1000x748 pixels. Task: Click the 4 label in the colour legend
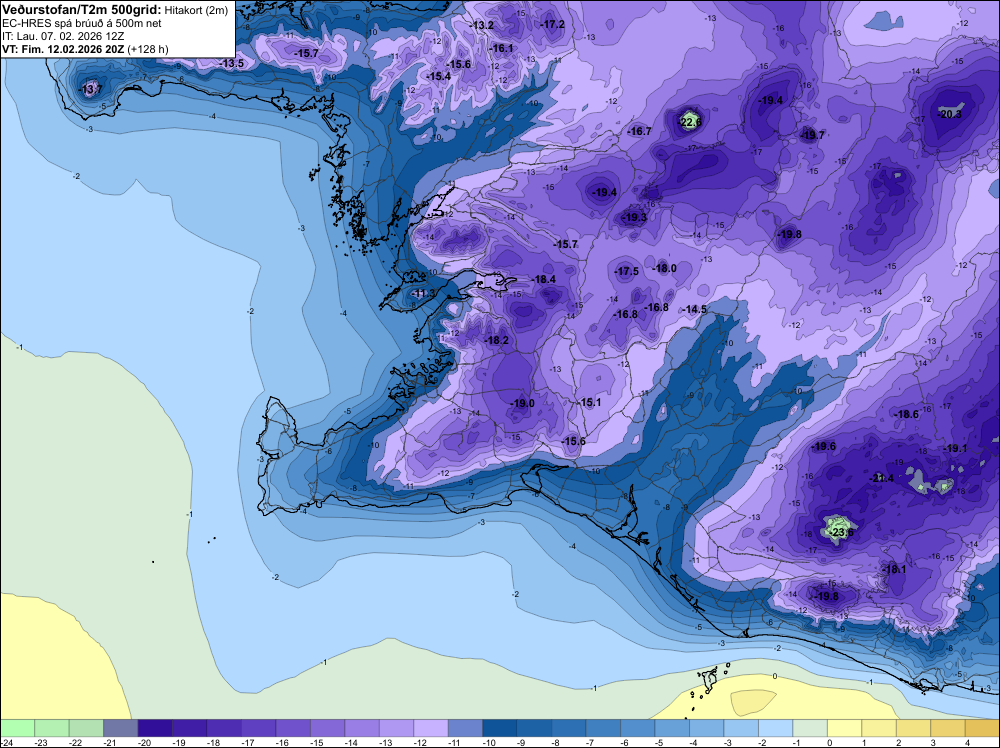pyautogui.click(x=967, y=742)
